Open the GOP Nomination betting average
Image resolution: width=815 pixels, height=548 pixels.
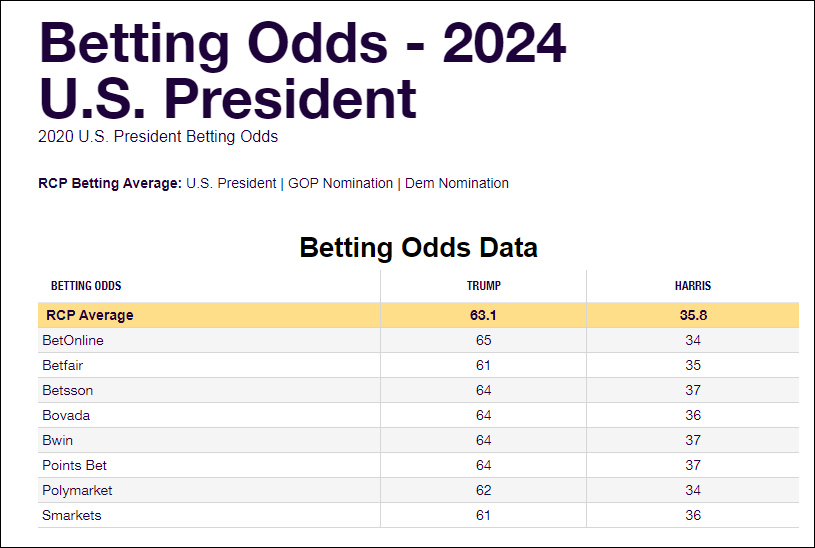(340, 183)
